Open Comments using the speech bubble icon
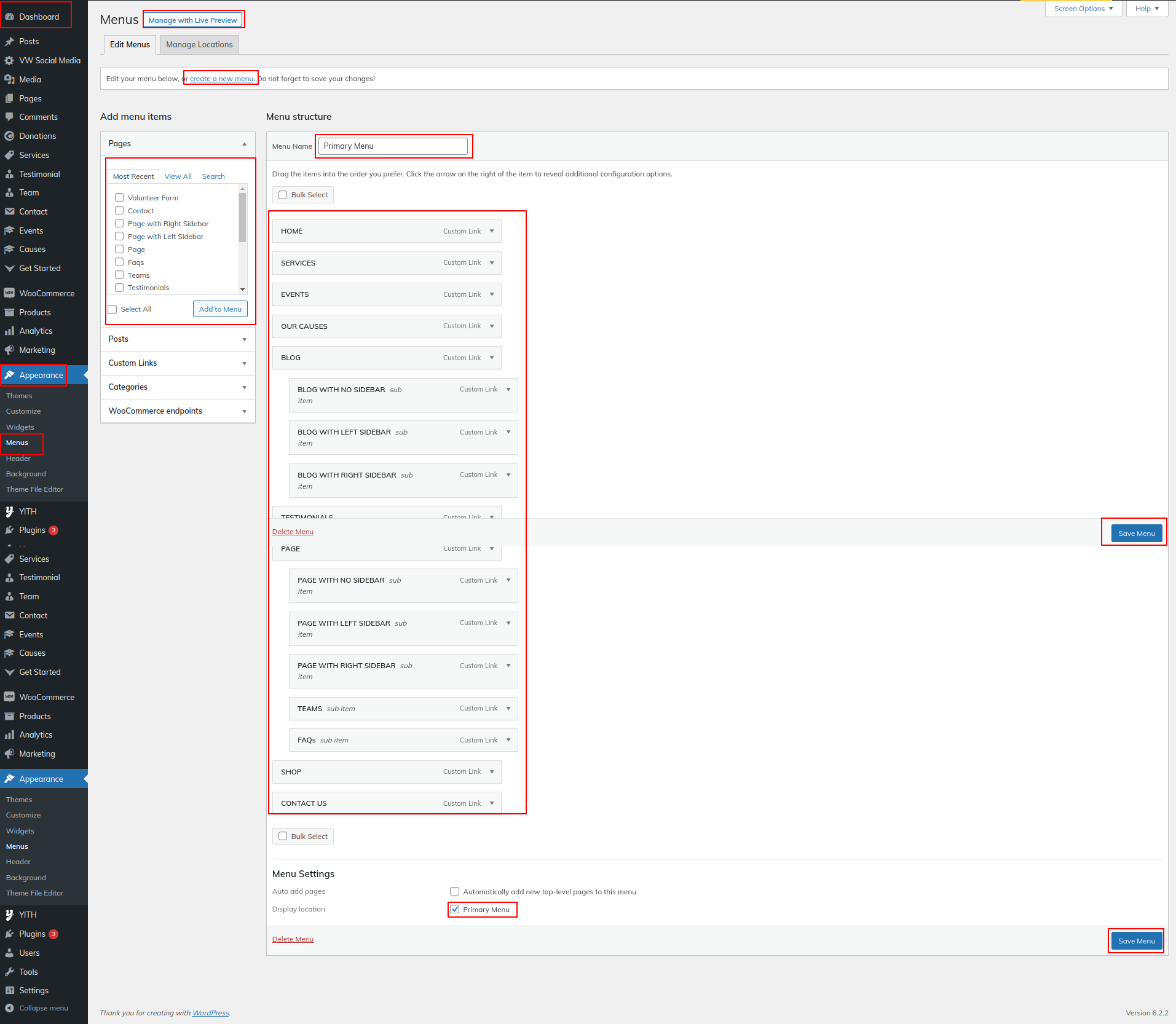This screenshot has height=1024, width=1176. coord(9,117)
